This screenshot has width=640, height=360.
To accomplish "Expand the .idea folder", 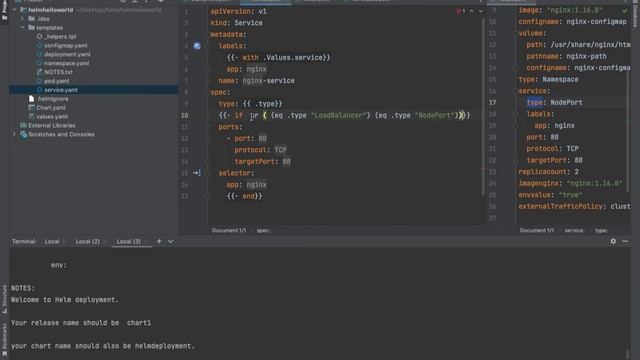I will coord(22,19).
